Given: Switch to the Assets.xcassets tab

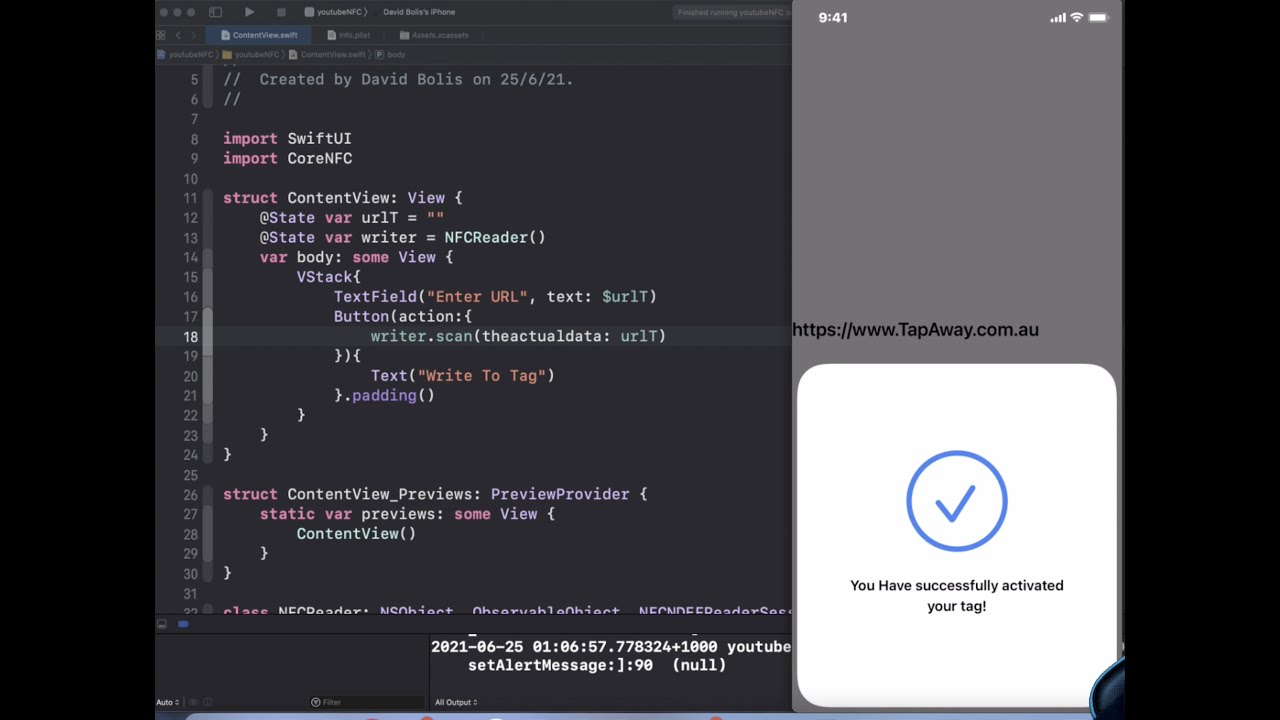Looking at the screenshot, I should 434,35.
